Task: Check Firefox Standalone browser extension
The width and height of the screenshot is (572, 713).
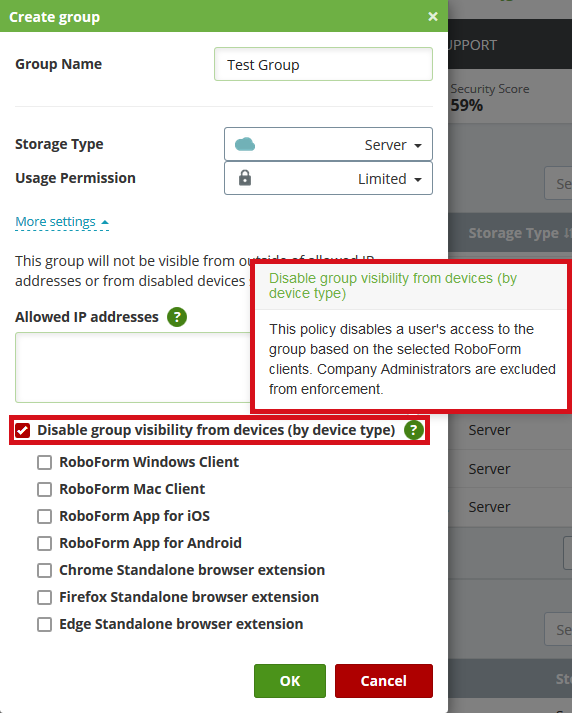Action: [x=45, y=598]
